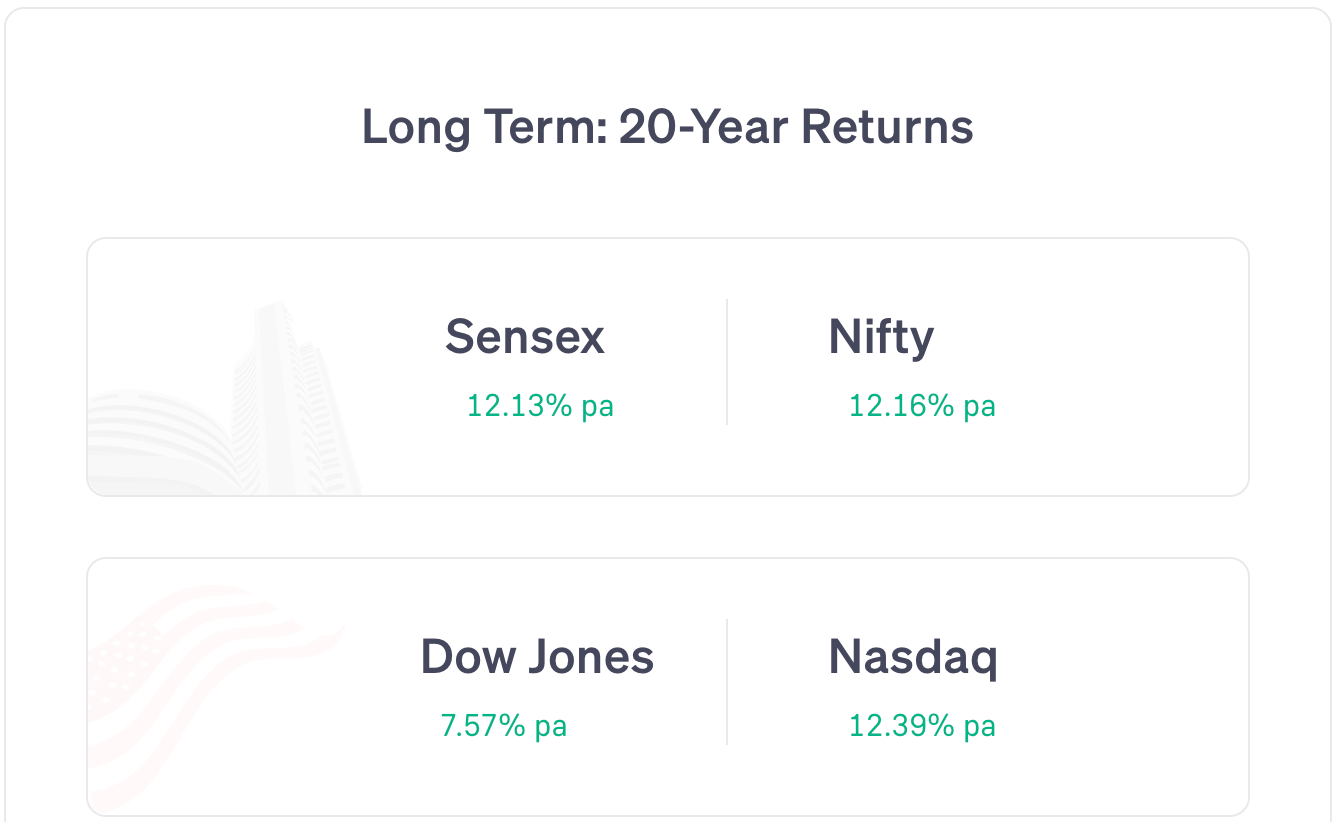This screenshot has width=1336, height=822.
Task: Open the Nasdaq index heading
Action: pyautogui.click(x=913, y=658)
